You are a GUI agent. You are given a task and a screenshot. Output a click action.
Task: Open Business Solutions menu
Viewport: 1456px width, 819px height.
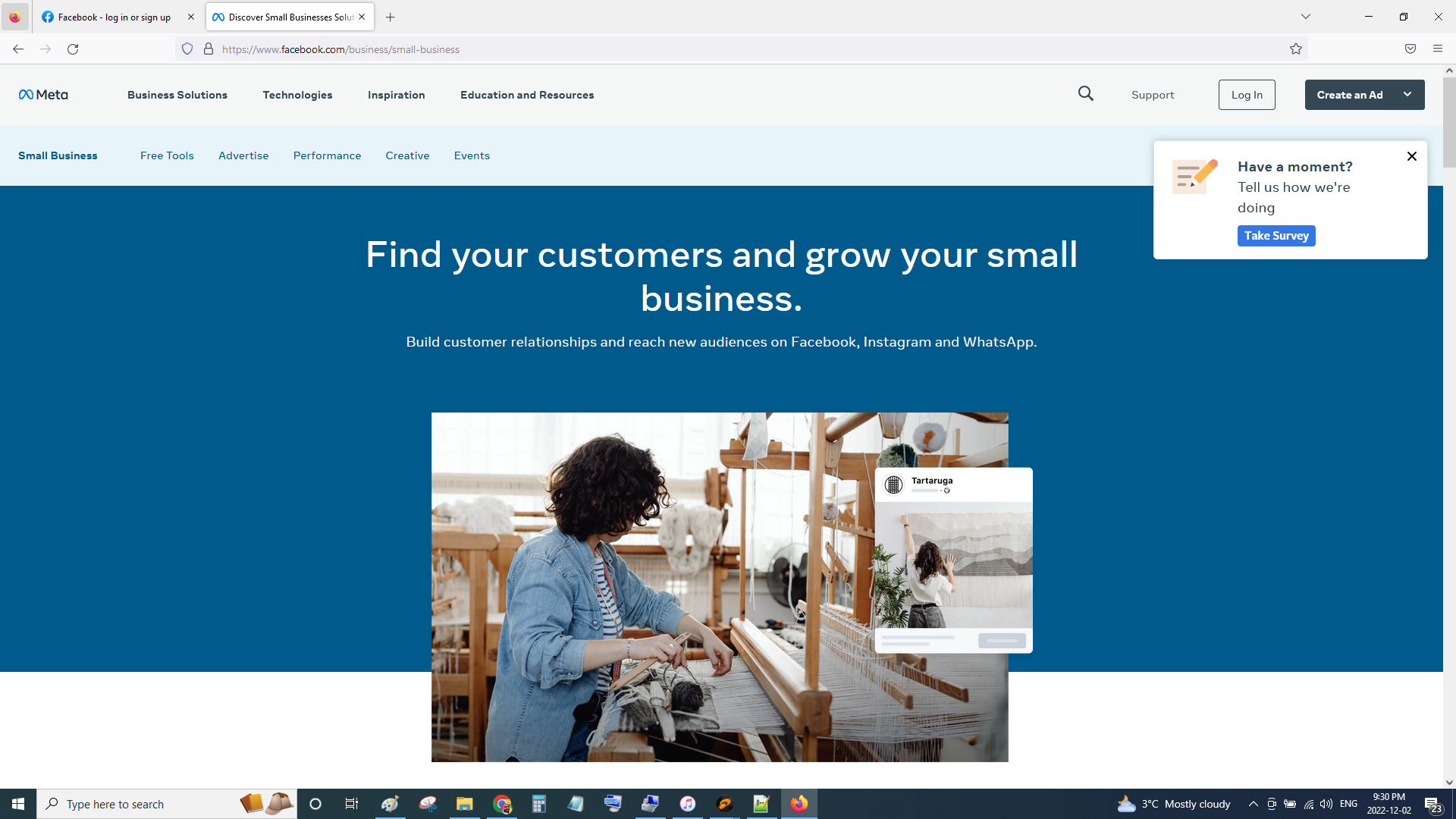pyautogui.click(x=177, y=95)
